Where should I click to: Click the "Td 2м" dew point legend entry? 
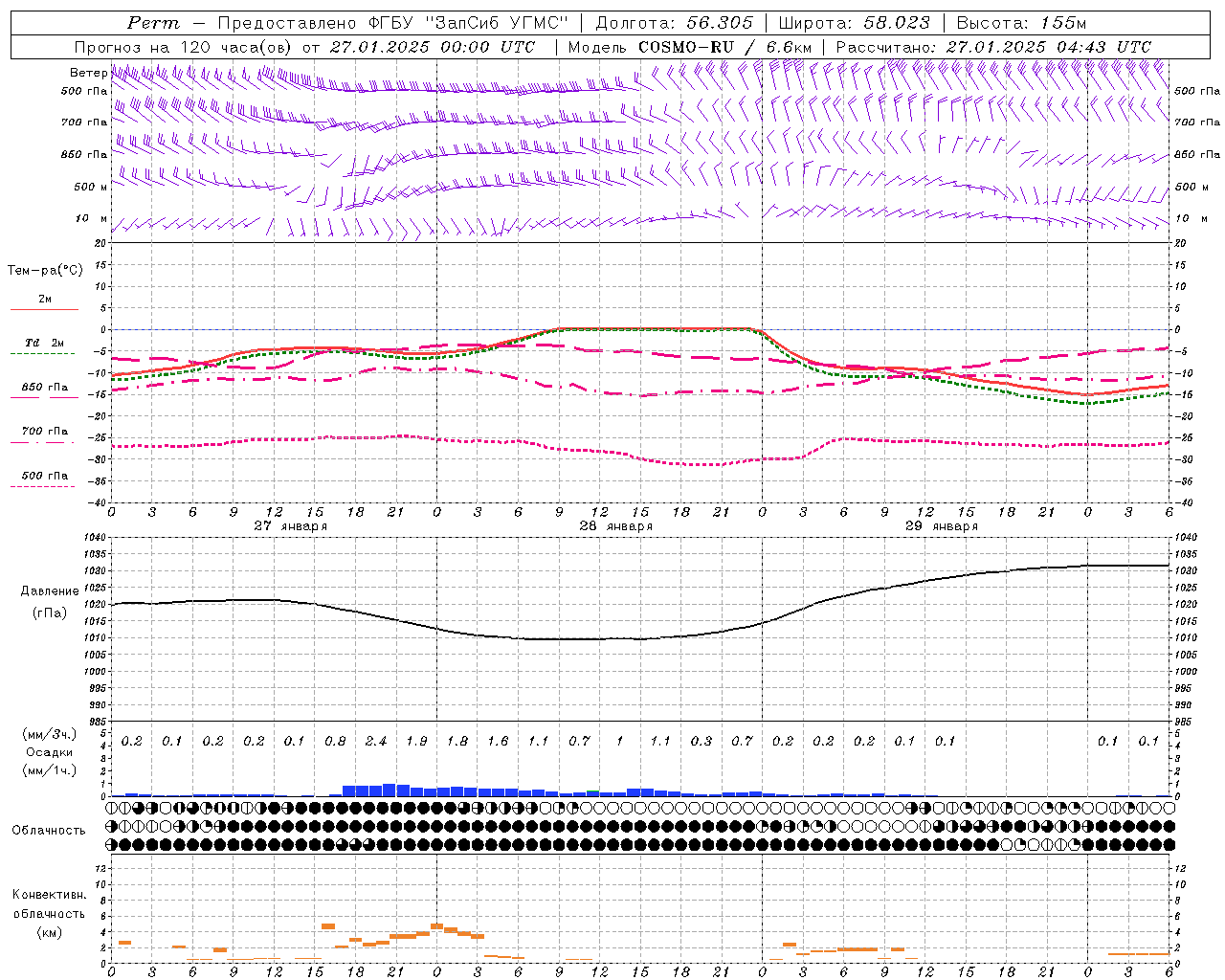pyautogui.click(x=45, y=343)
